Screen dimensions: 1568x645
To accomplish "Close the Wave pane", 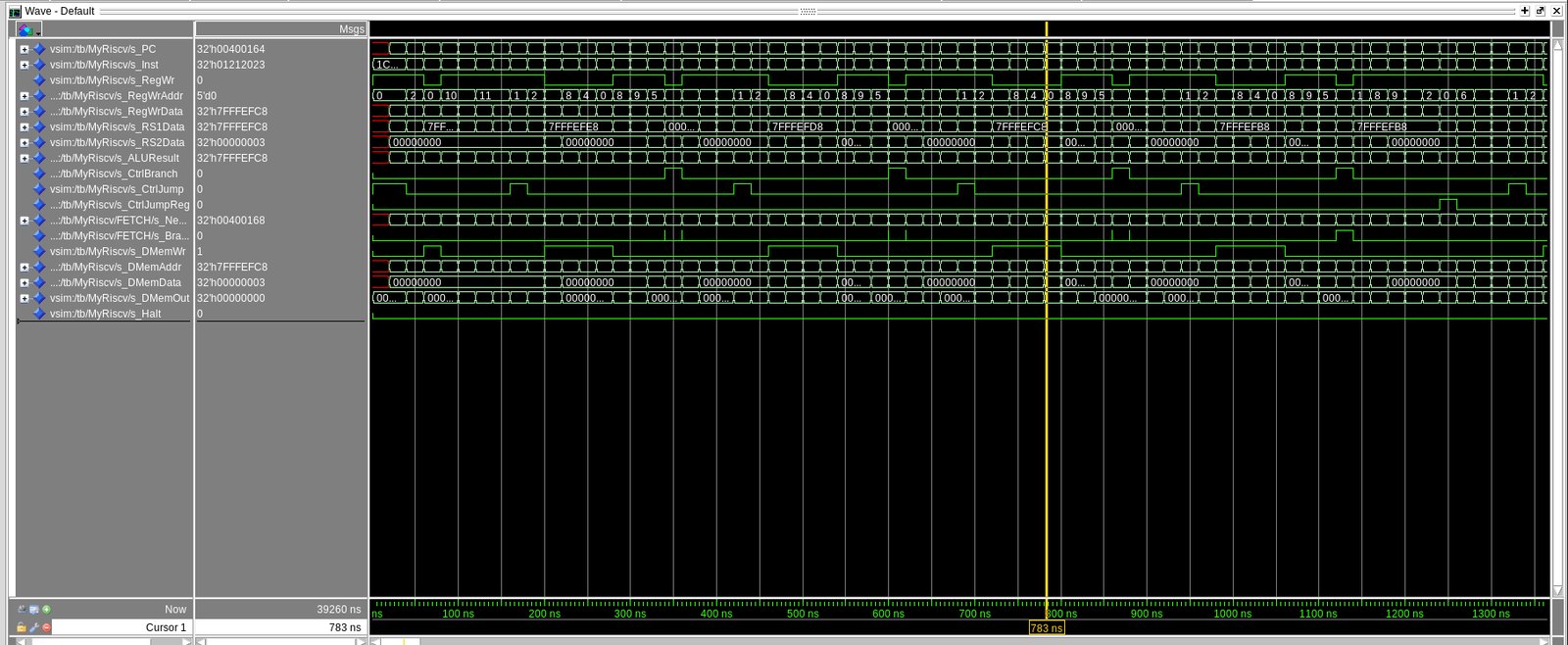I will [x=1556, y=11].
